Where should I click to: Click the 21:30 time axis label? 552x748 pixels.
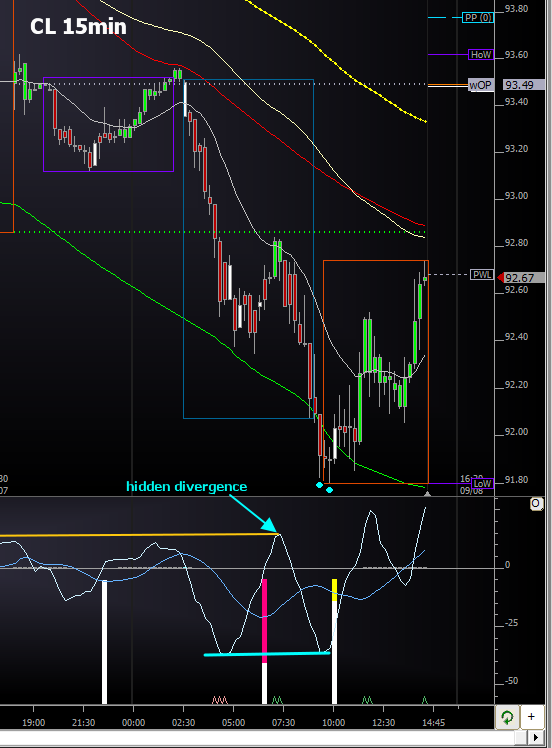click(x=83, y=723)
